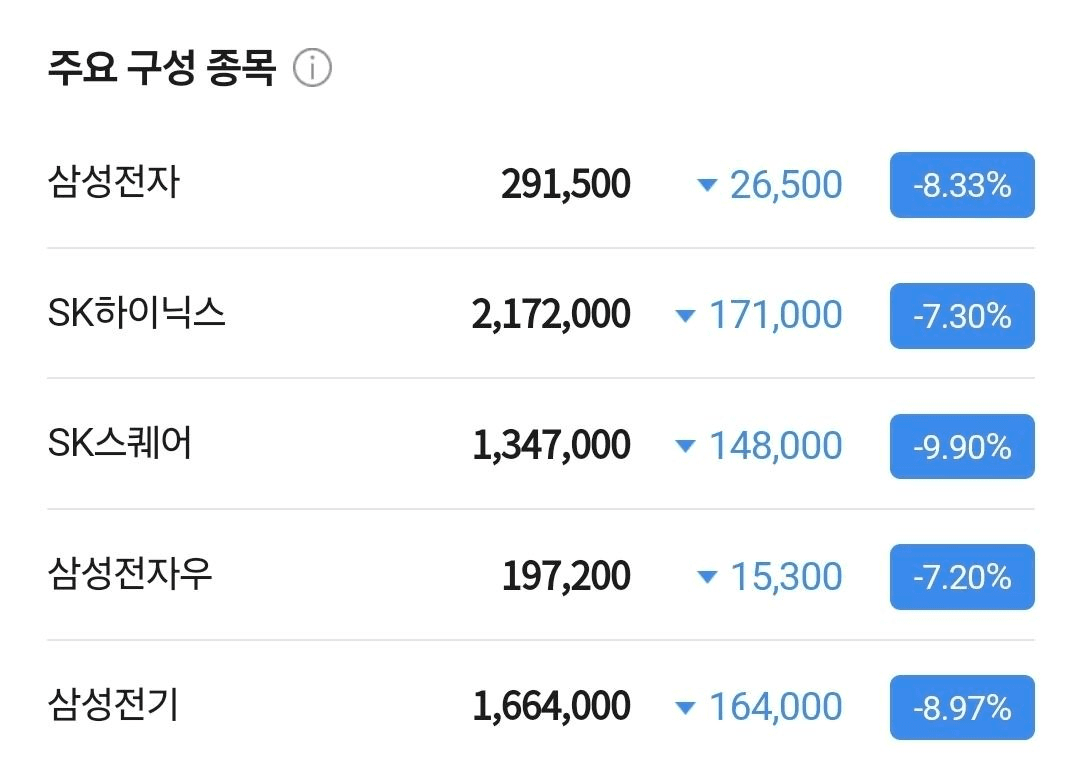Open the 삼성전기 stock row
This screenshot has width=1079, height=782.
click(x=541, y=707)
